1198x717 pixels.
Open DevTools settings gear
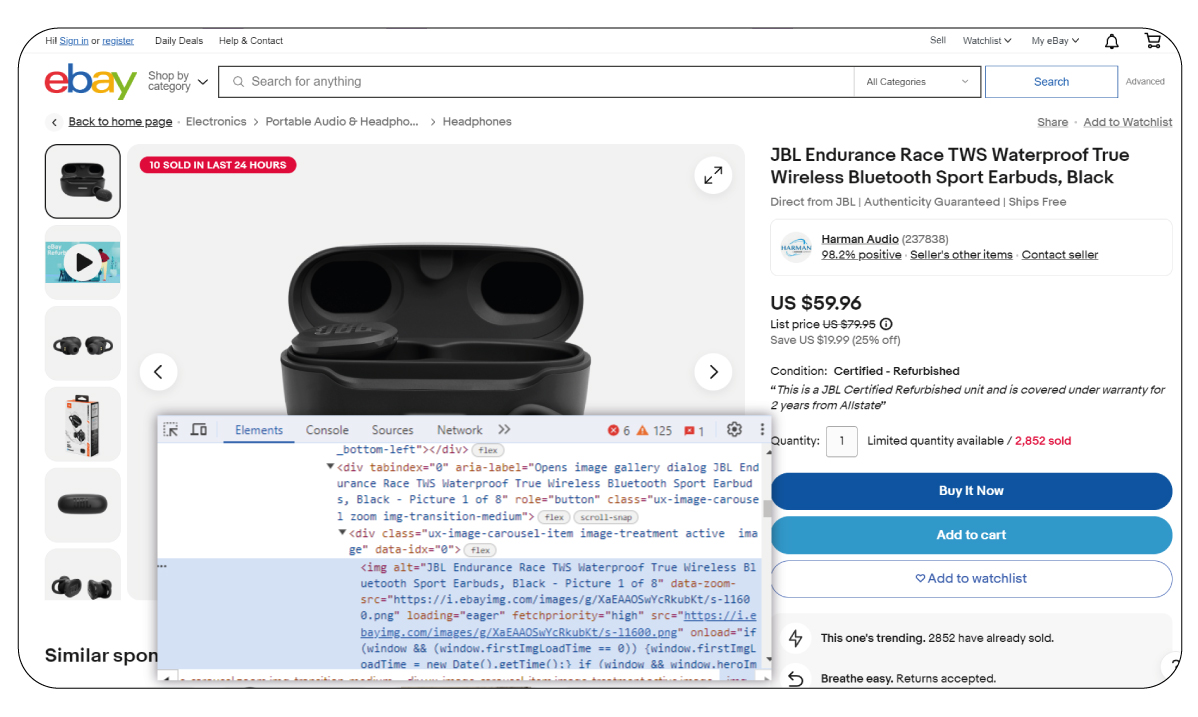click(x=734, y=430)
